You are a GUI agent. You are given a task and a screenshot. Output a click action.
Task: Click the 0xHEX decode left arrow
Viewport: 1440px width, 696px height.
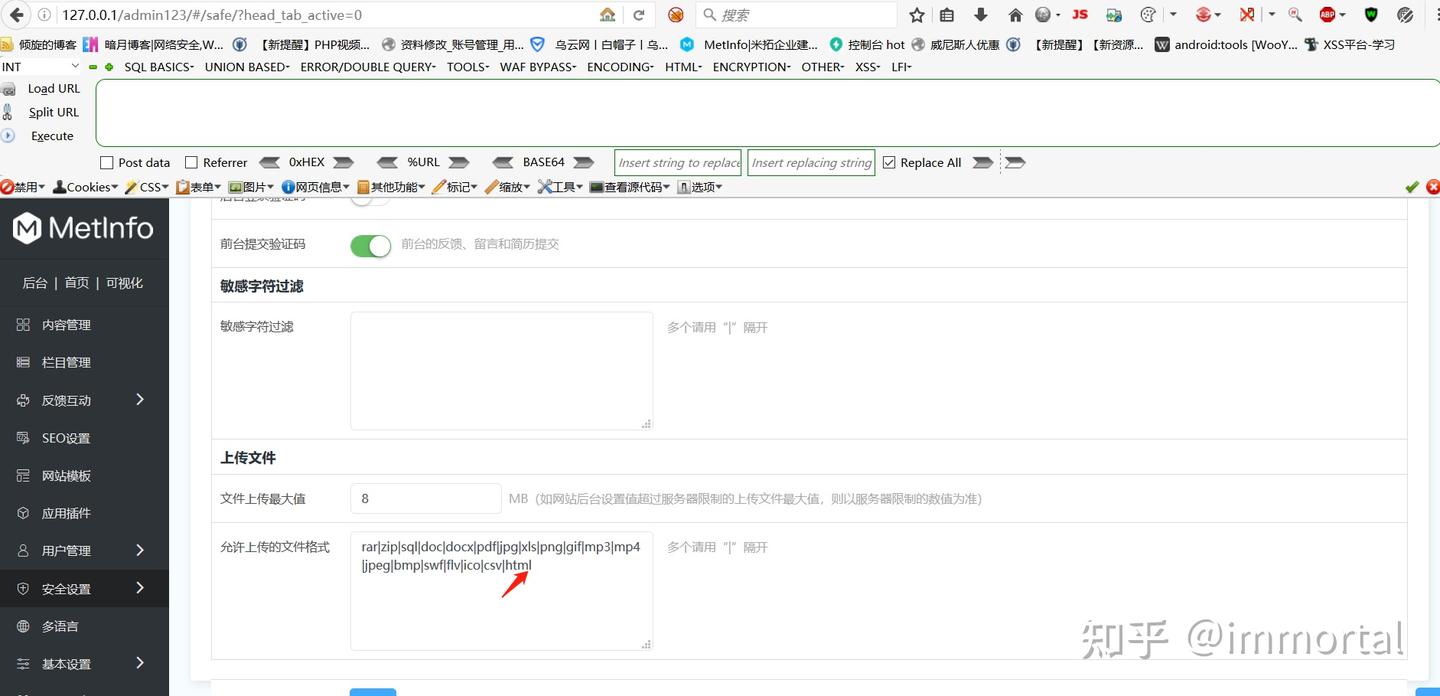coord(270,163)
